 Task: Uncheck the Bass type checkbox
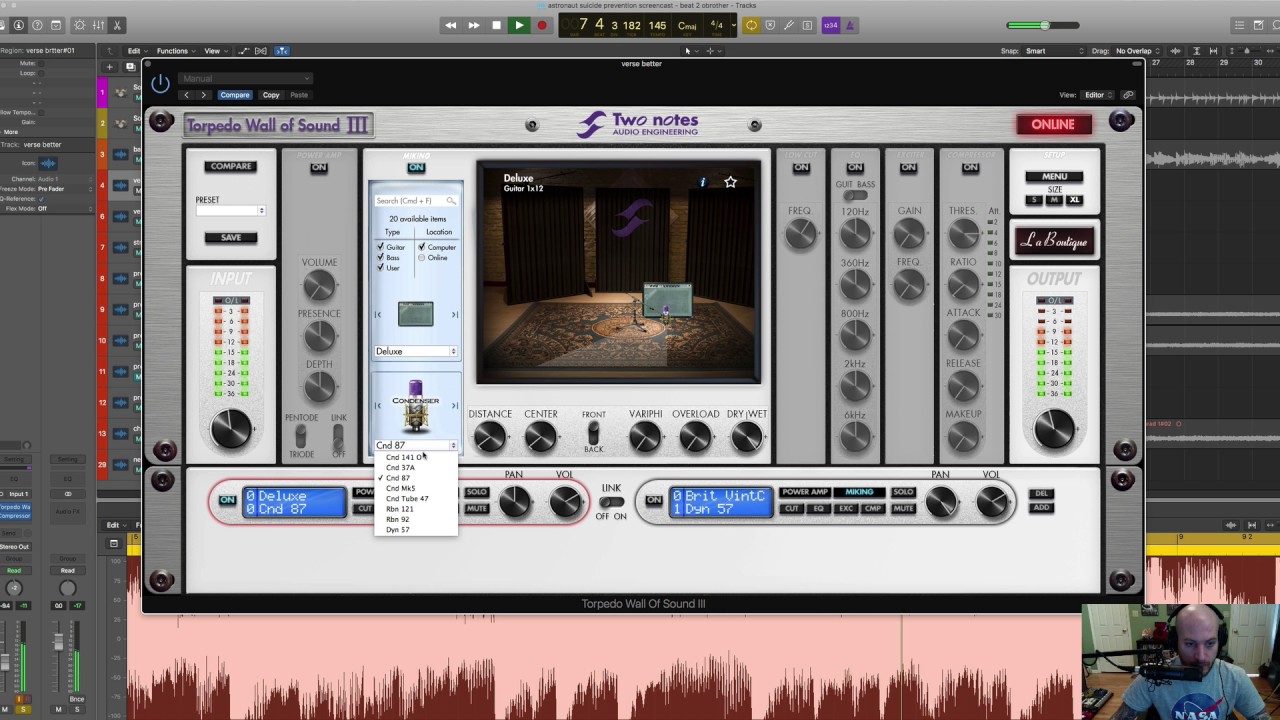click(380, 257)
